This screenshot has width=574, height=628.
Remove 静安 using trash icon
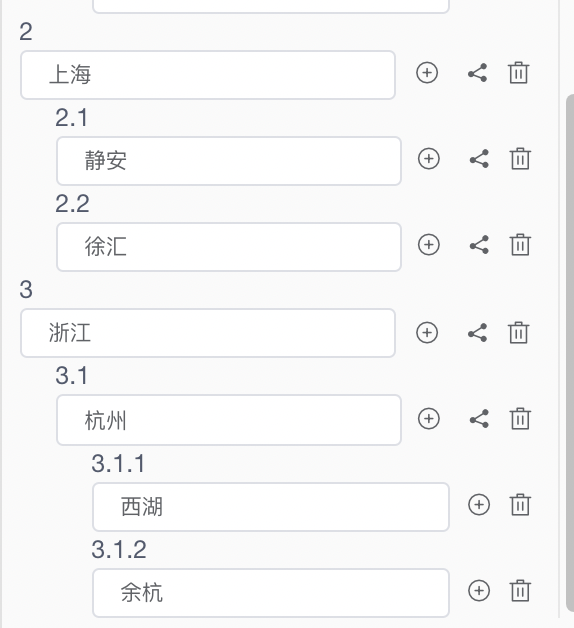(520, 159)
